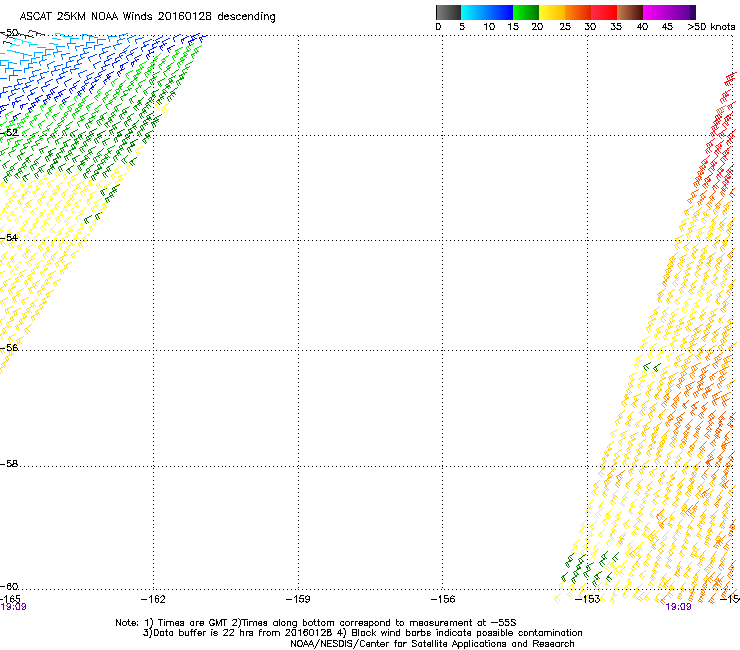Click the brown 35-40 knots legend swatch
The width and height of the screenshot is (740, 650).
630,12
